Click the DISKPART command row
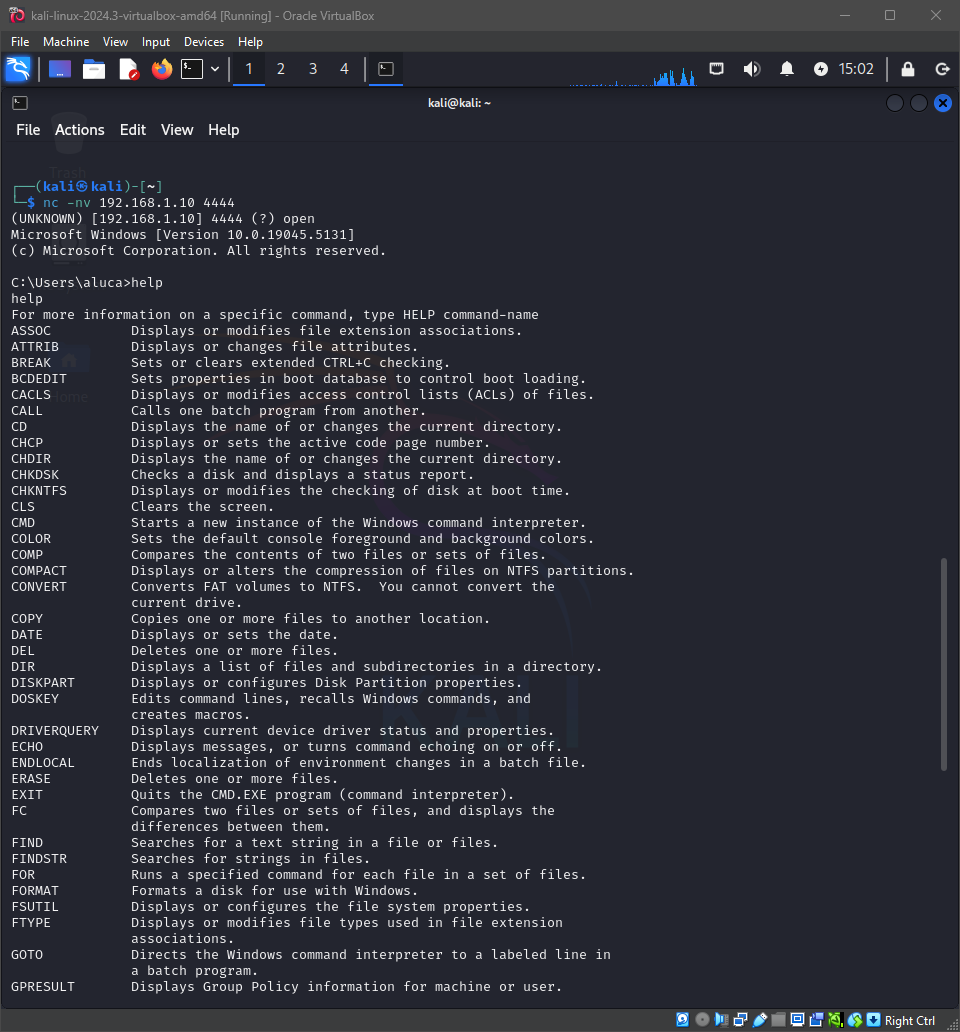The height and width of the screenshot is (1032, 960). click(266, 683)
